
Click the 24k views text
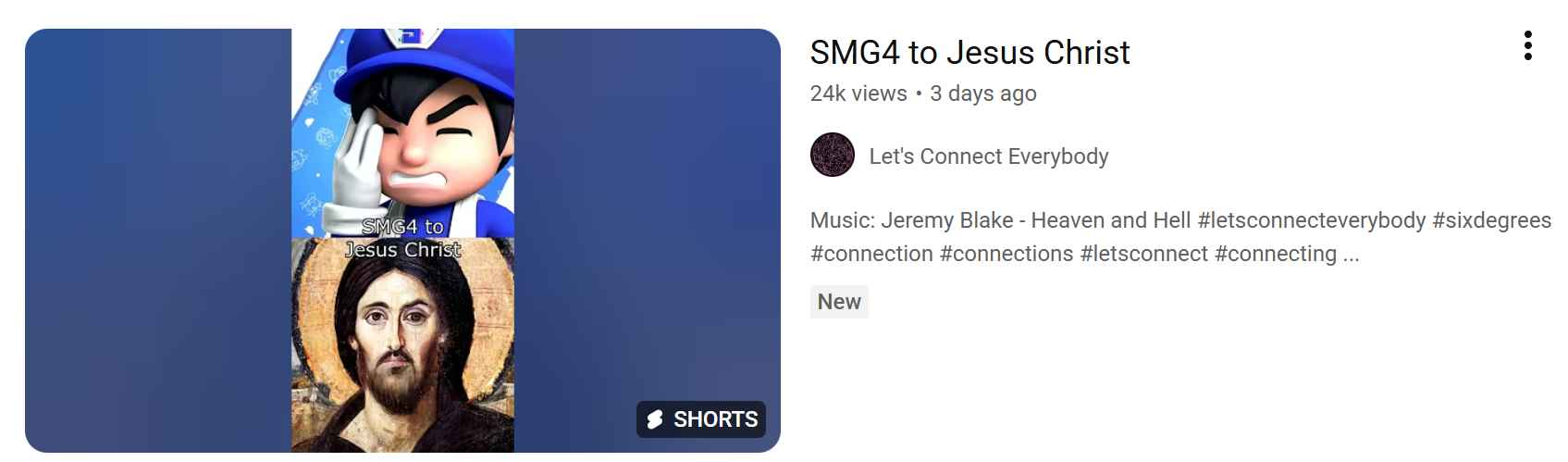(858, 94)
